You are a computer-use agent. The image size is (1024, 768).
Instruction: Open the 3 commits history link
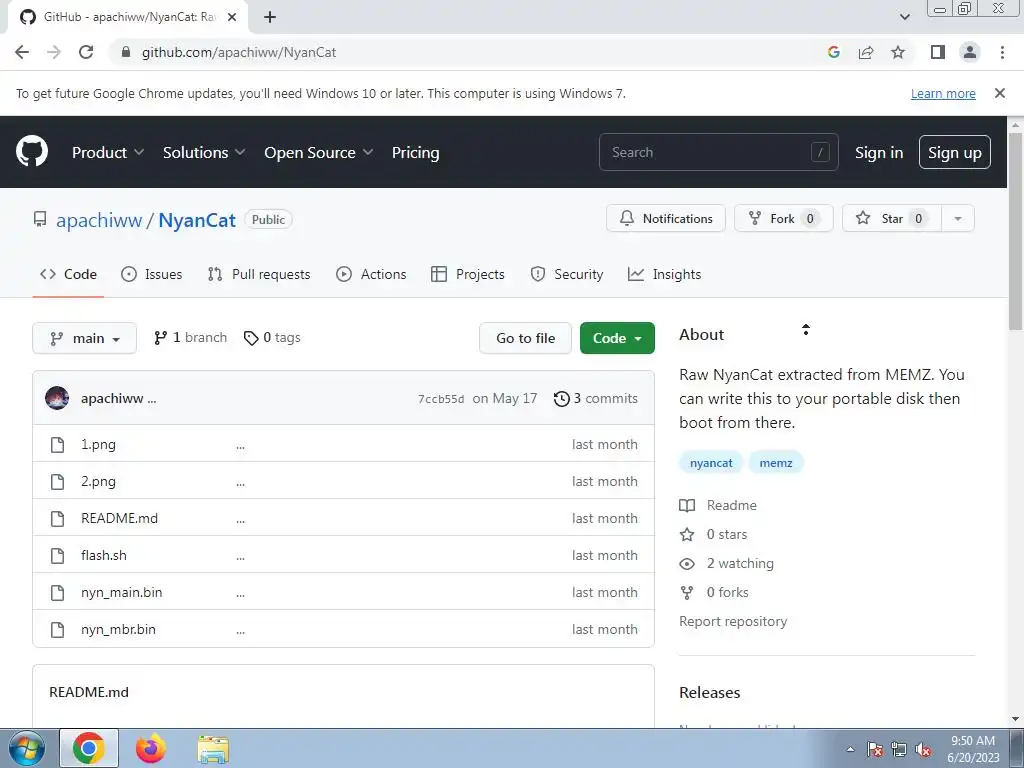(596, 398)
